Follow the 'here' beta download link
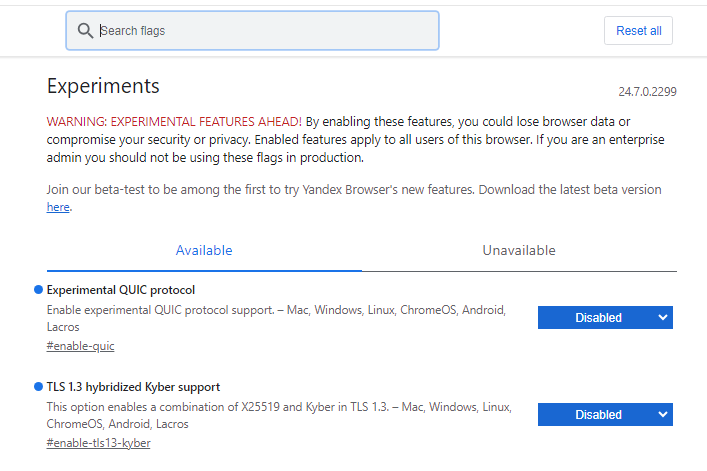The width and height of the screenshot is (707, 471). tap(58, 207)
